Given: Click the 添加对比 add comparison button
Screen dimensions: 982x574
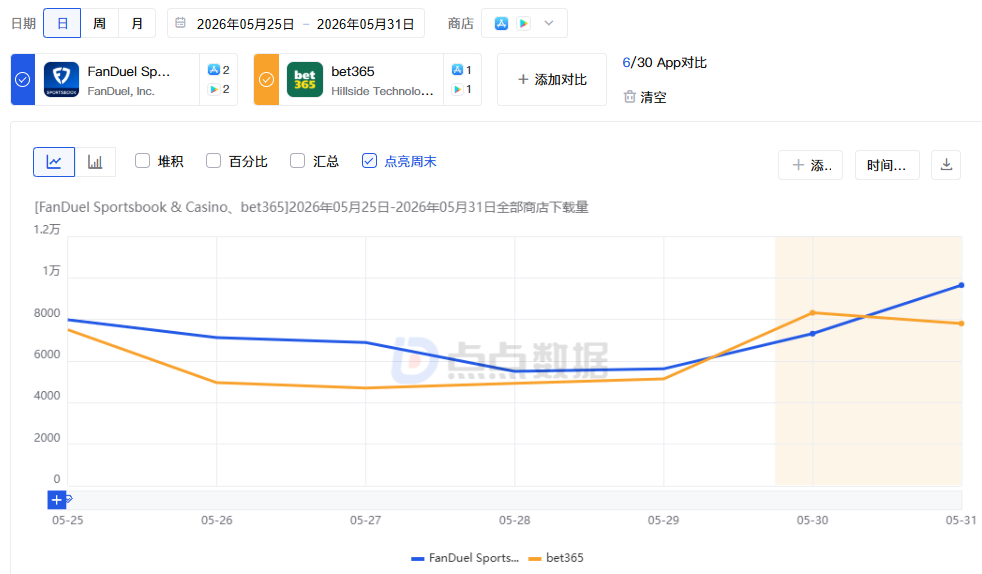Looking at the screenshot, I should [552, 79].
